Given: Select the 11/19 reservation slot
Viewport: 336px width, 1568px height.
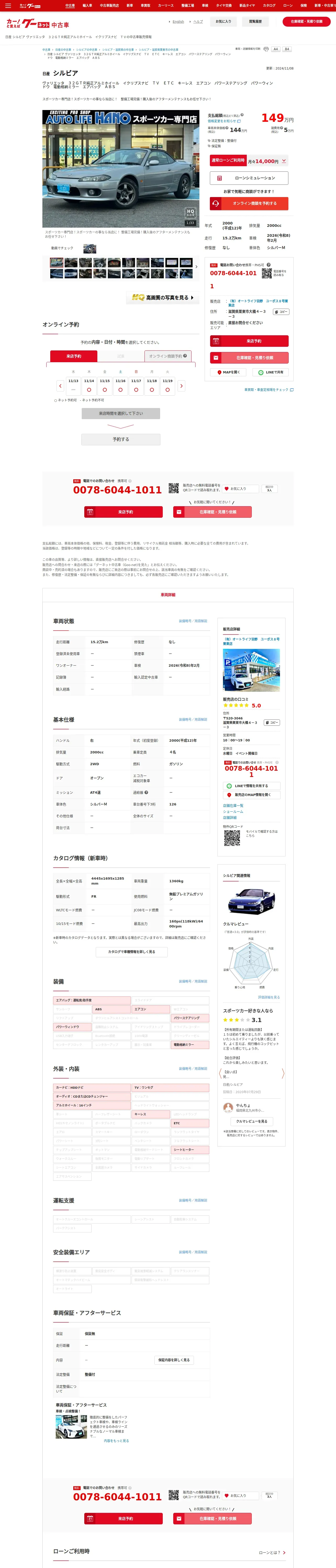Looking at the screenshot, I should (x=168, y=386).
